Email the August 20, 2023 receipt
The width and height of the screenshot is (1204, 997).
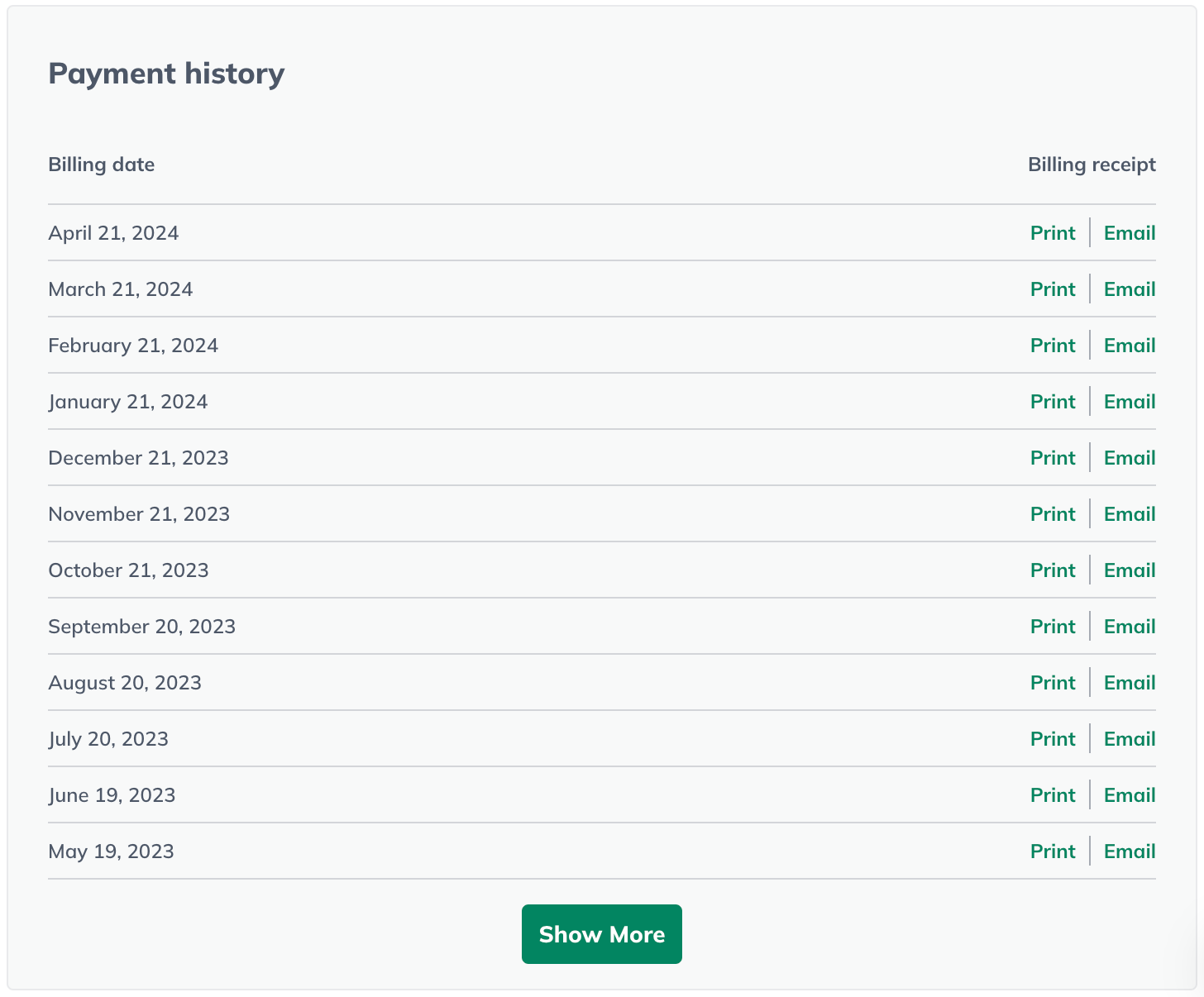pyautogui.click(x=1130, y=683)
